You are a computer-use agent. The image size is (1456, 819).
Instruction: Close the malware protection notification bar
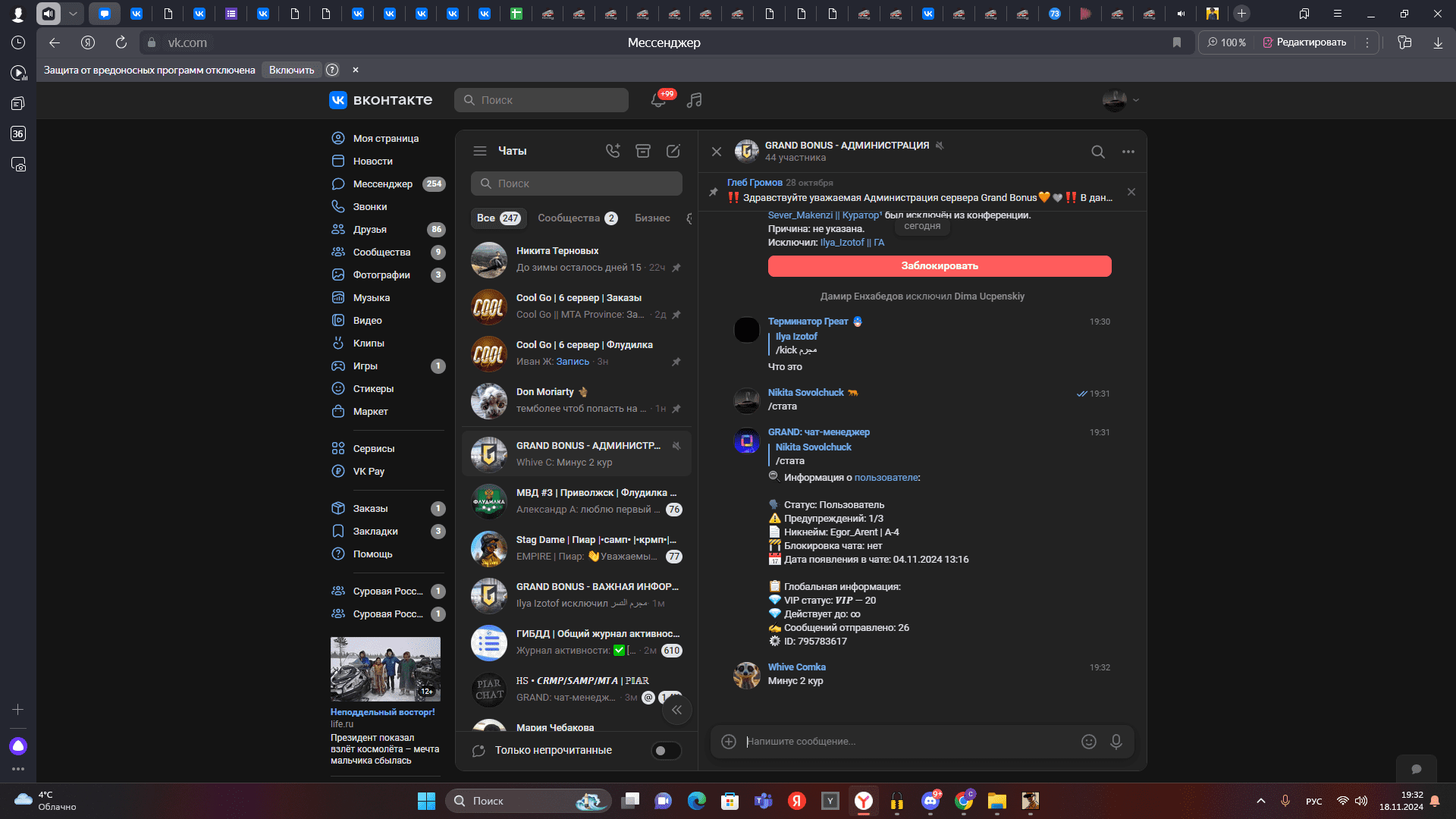pos(356,70)
